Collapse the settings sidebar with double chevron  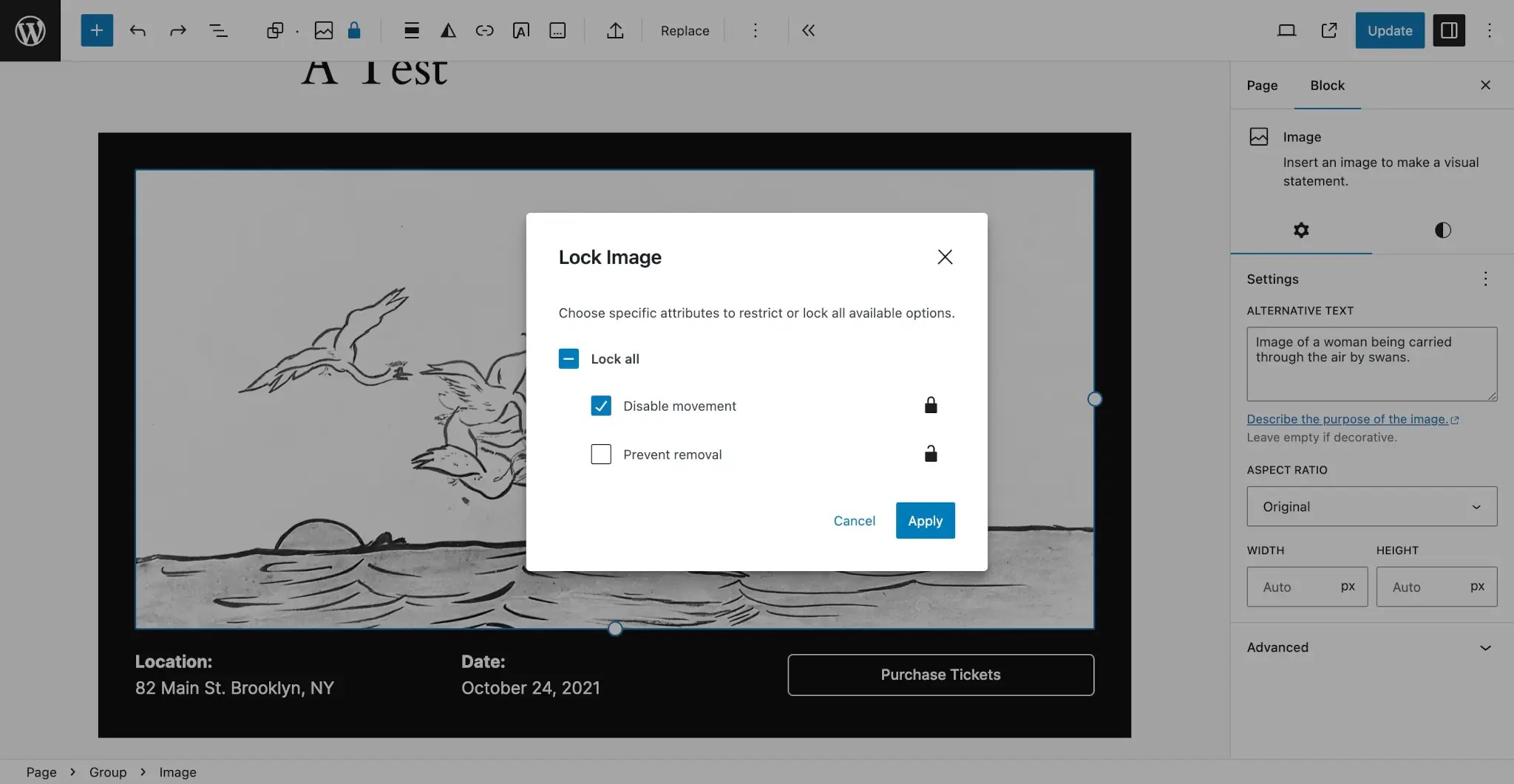(x=807, y=30)
